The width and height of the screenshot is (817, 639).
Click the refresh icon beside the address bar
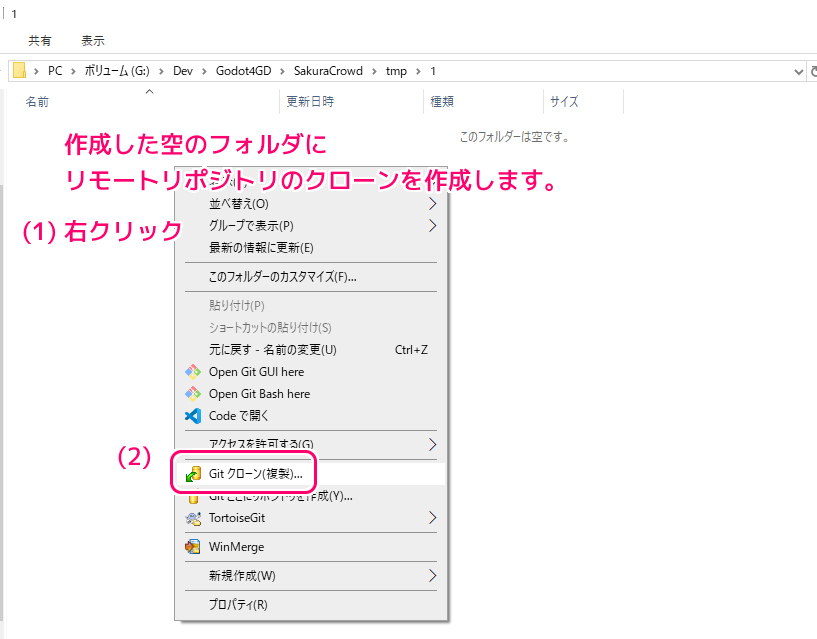(812, 71)
